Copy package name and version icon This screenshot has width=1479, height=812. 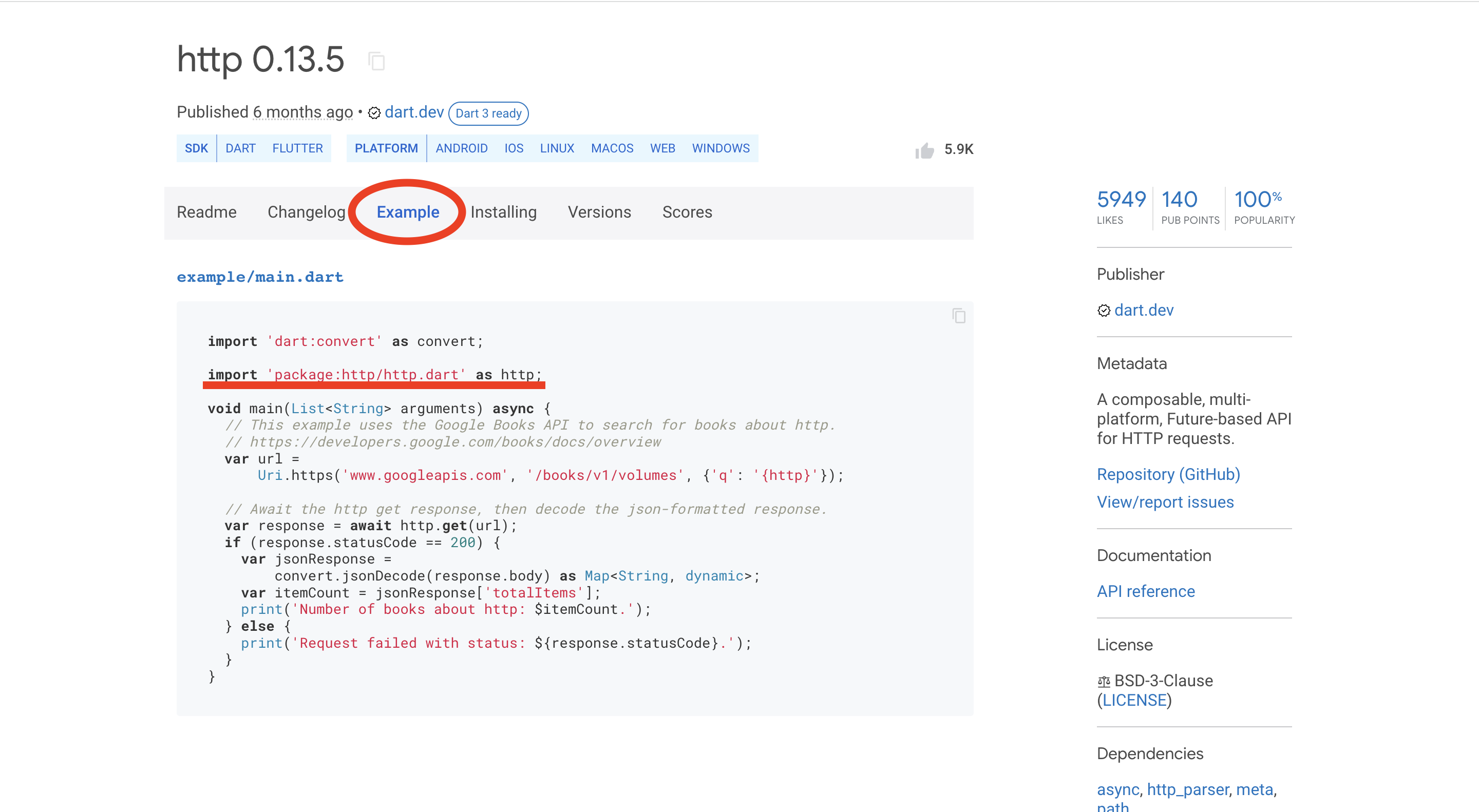[x=376, y=61]
